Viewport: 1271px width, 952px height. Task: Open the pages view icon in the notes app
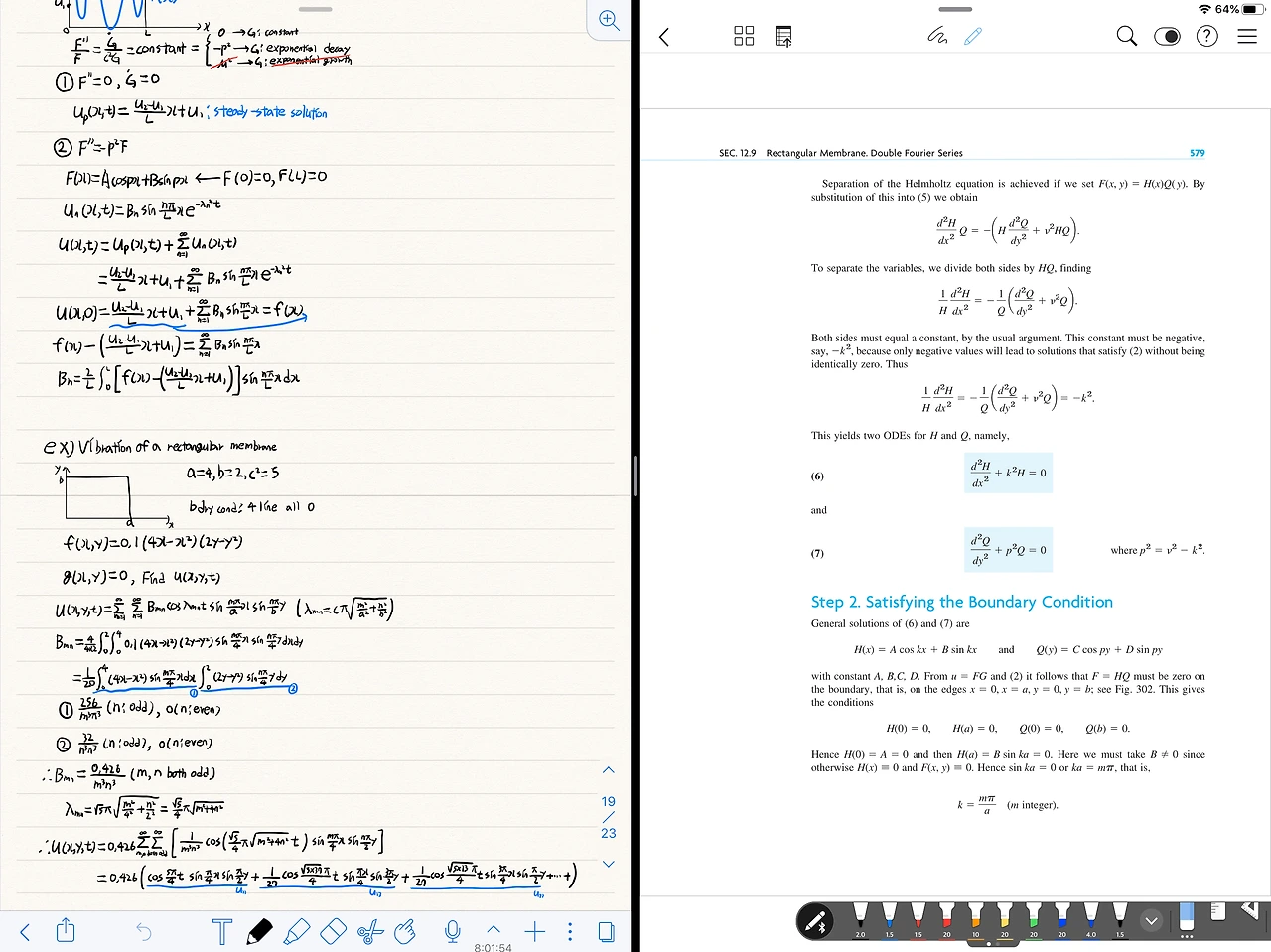[606, 931]
